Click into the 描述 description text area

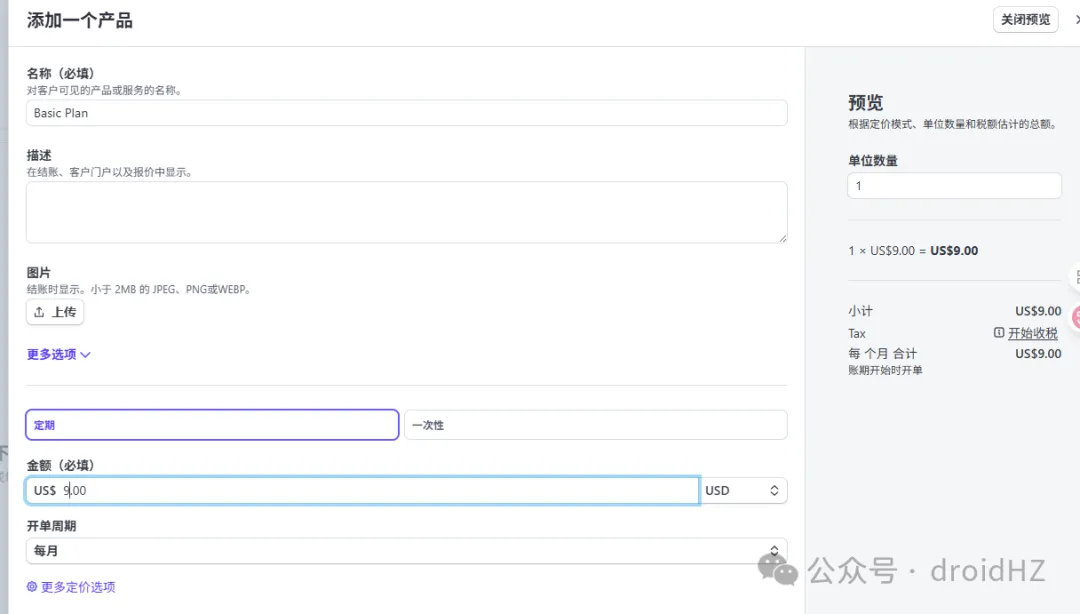[x=406, y=212]
